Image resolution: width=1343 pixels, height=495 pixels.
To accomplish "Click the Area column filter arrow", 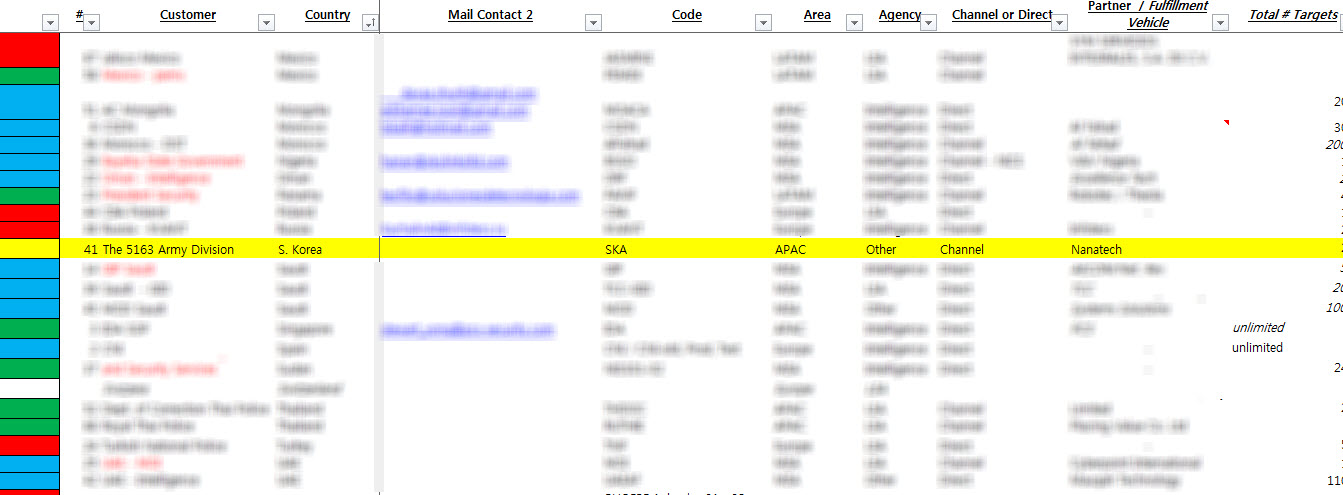I will click(x=853, y=22).
